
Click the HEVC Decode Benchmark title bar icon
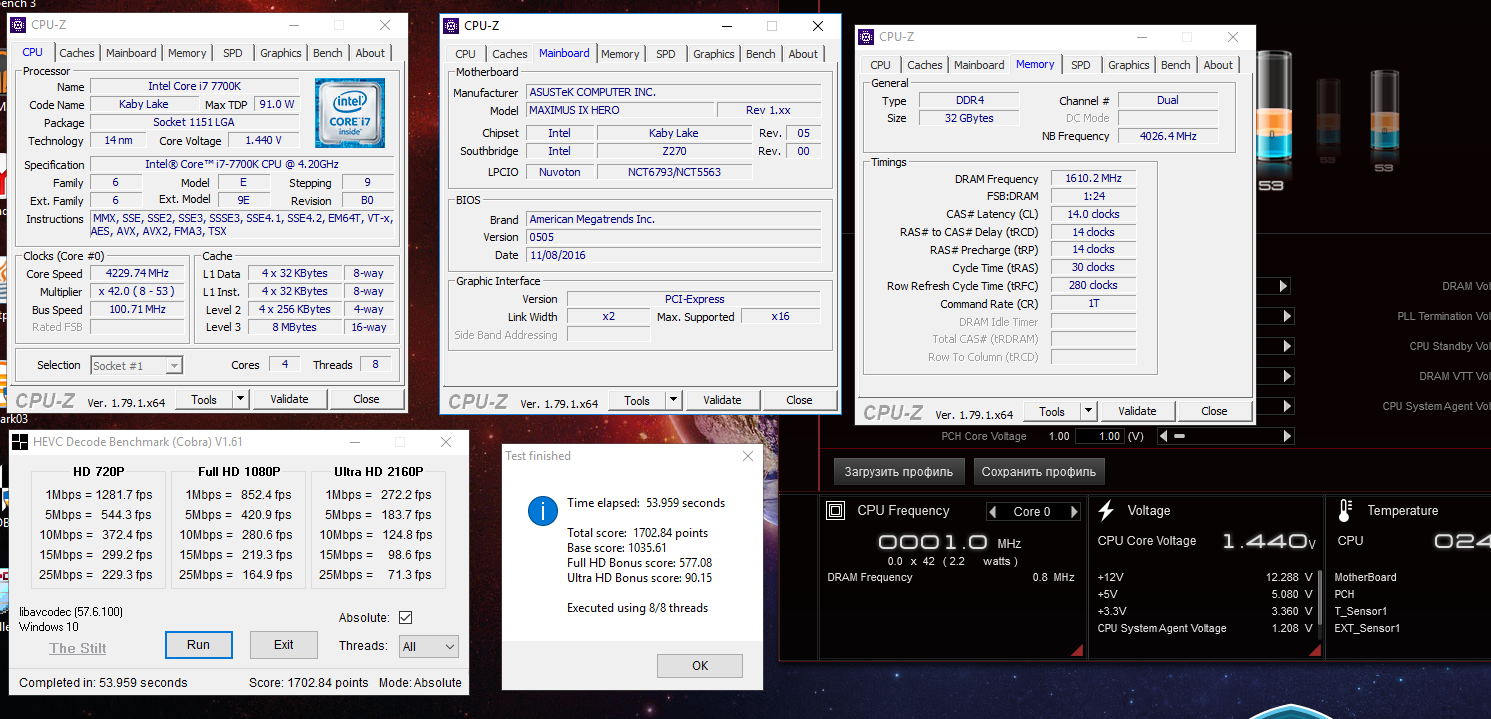point(21,442)
